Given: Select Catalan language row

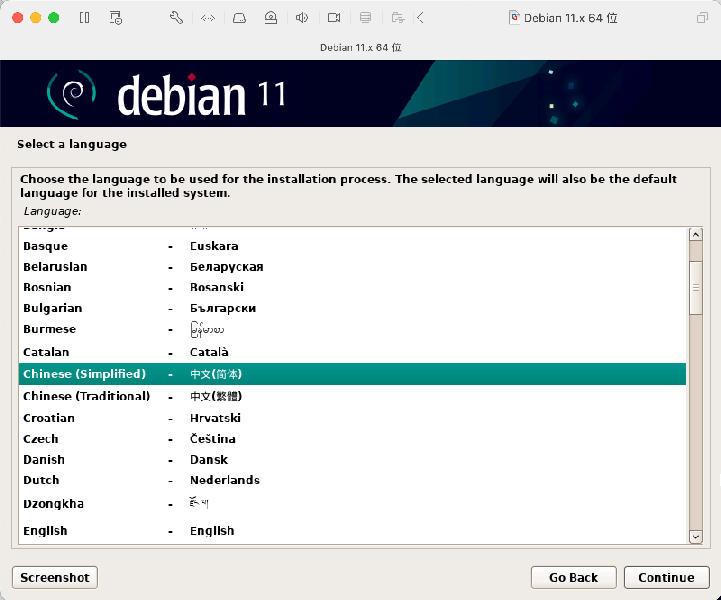Looking at the screenshot, I should click(x=352, y=352).
